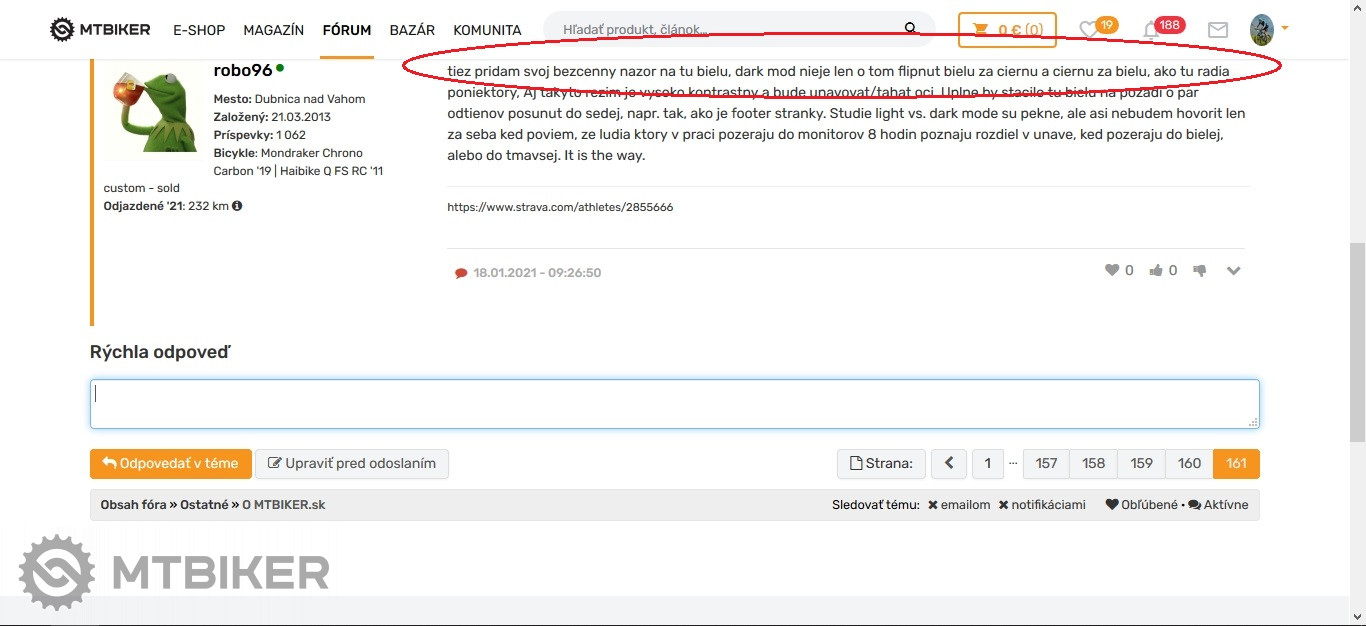Open the messages envelope icon
The image size is (1366, 626).
[1217, 31]
